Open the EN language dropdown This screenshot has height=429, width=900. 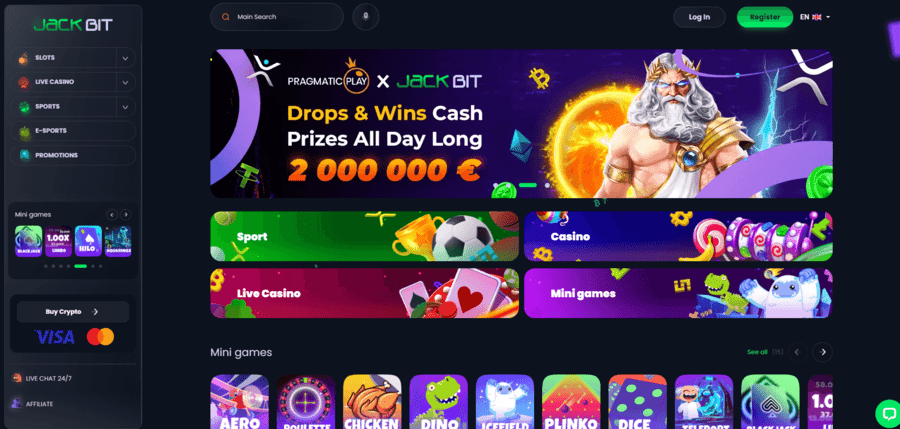coord(815,17)
